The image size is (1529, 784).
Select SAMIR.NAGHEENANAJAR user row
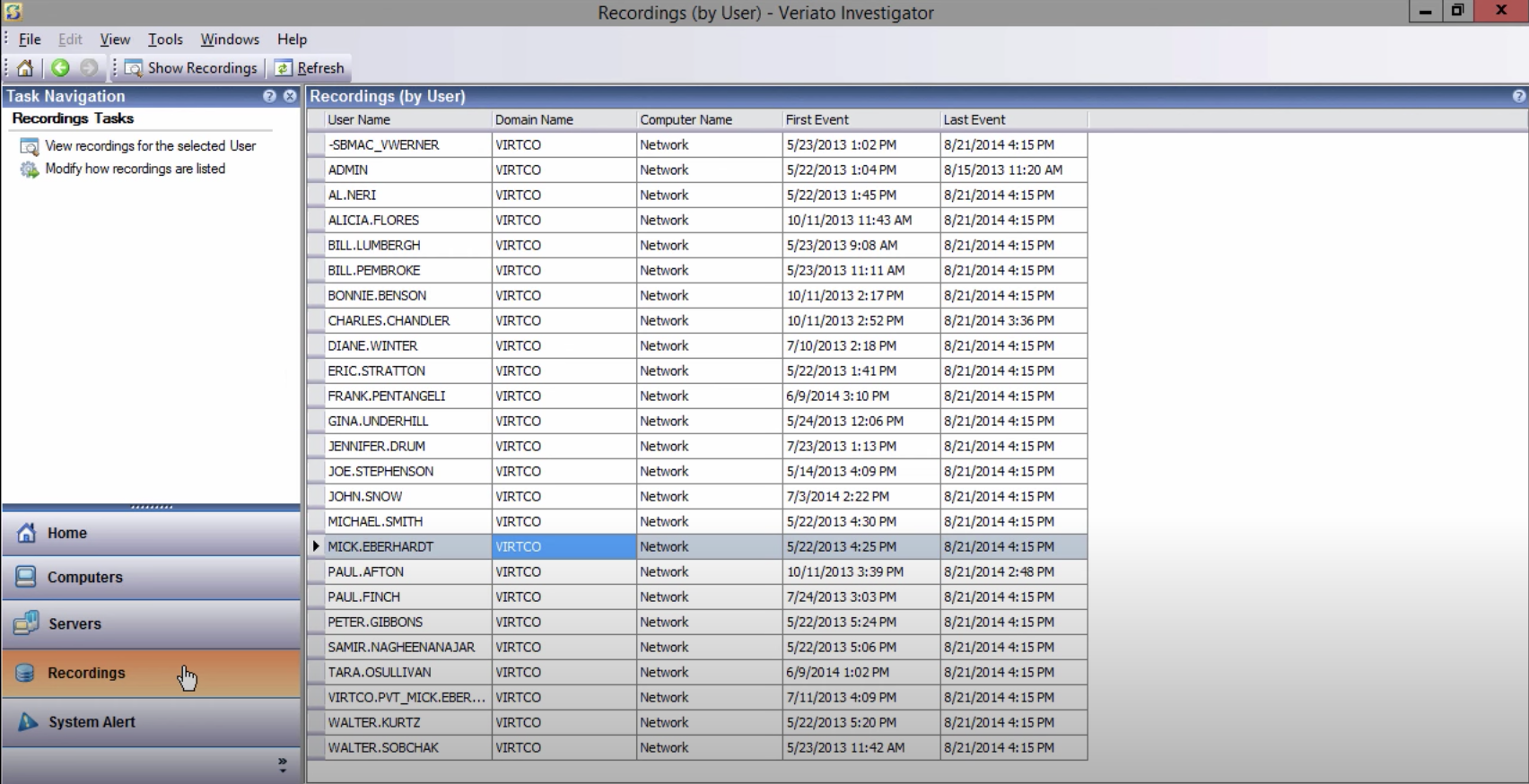[x=697, y=647]
